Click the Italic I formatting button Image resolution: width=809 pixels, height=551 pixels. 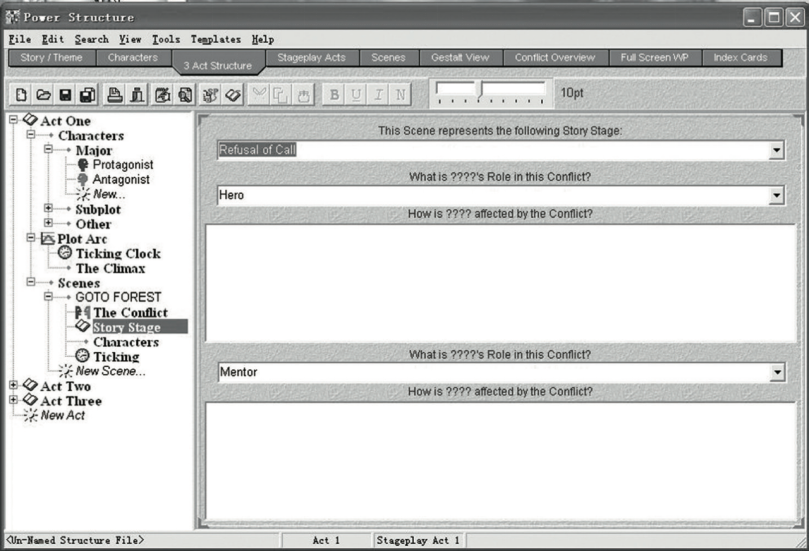[x=379, y=94]
